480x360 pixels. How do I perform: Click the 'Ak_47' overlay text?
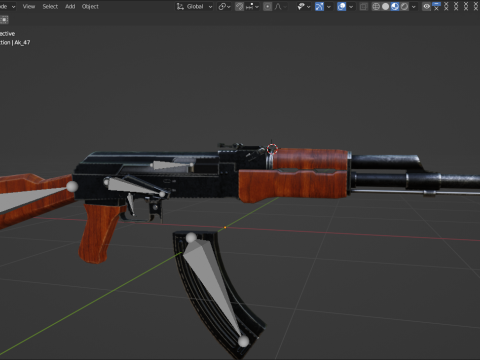coord(22,42)
